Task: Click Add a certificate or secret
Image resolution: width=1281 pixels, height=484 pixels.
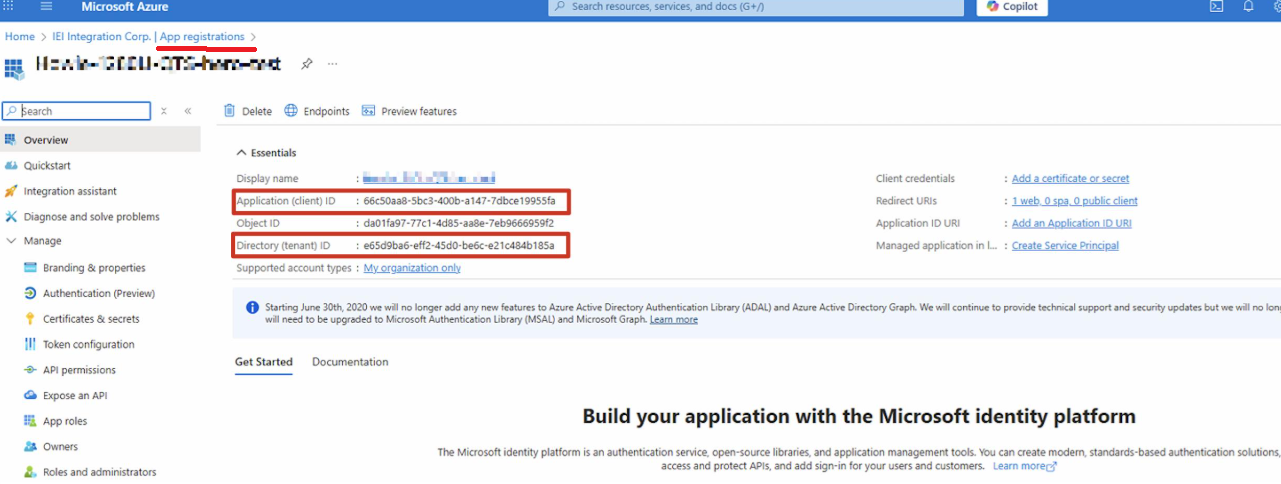Action: 1070,179
